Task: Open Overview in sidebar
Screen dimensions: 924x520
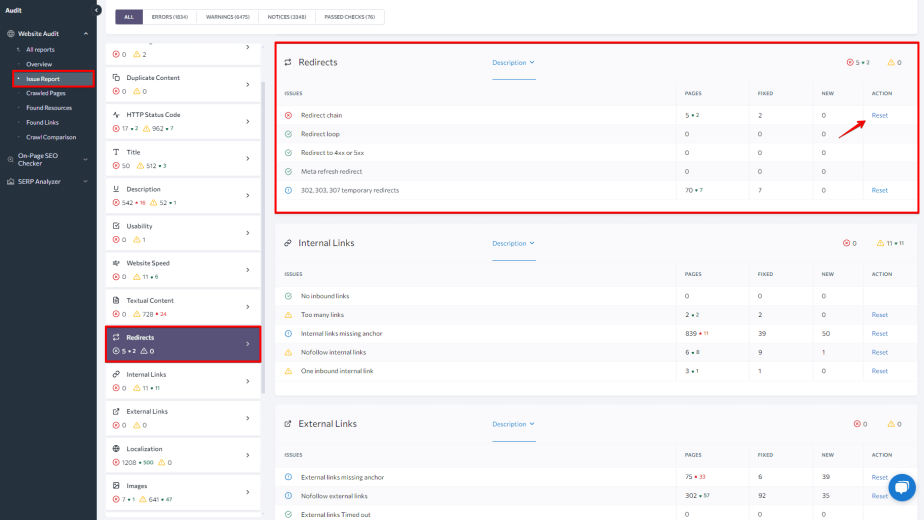Action: (39, 64)
